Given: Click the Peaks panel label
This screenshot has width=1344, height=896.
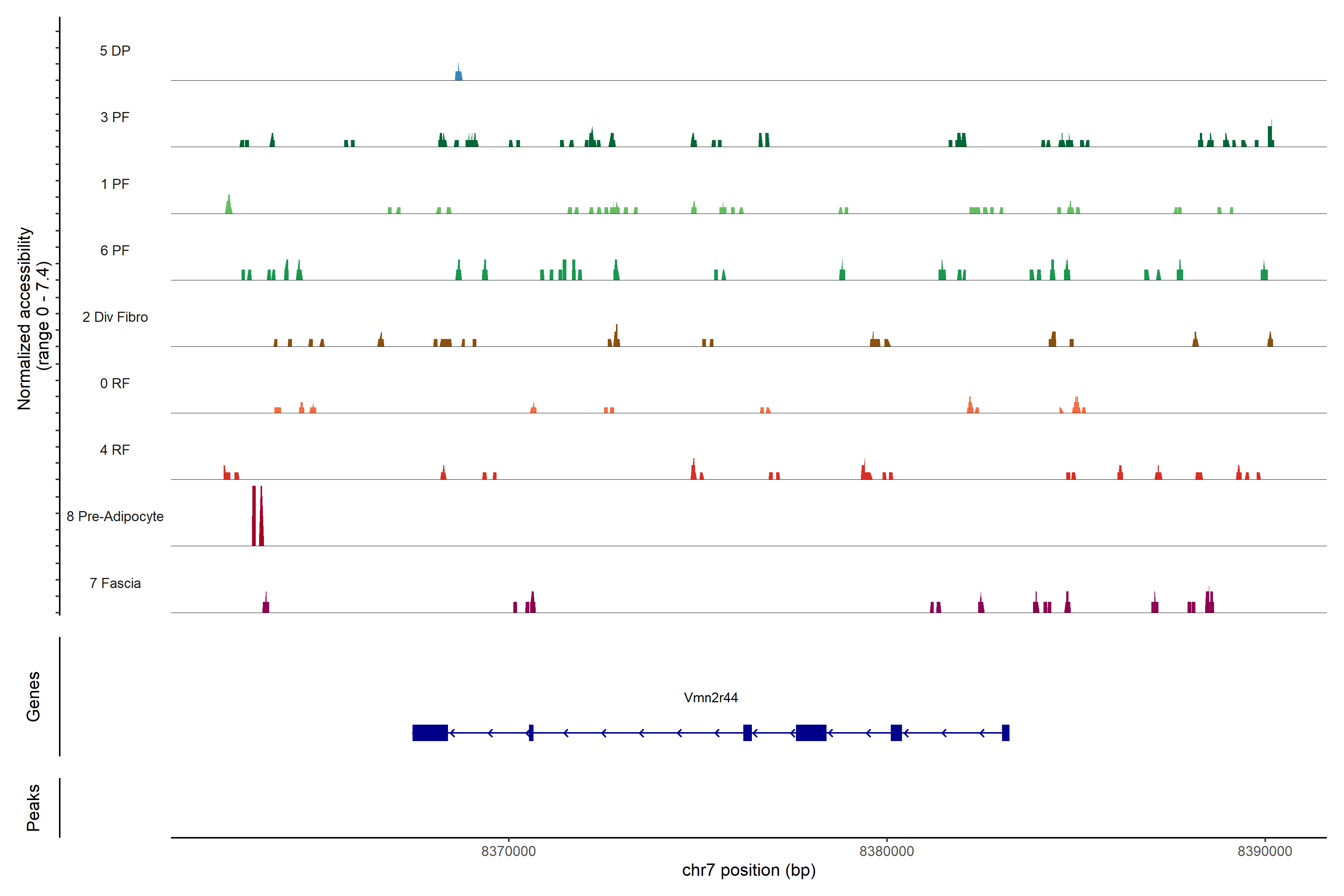Looking at the screenshot, I should (33, 808).
